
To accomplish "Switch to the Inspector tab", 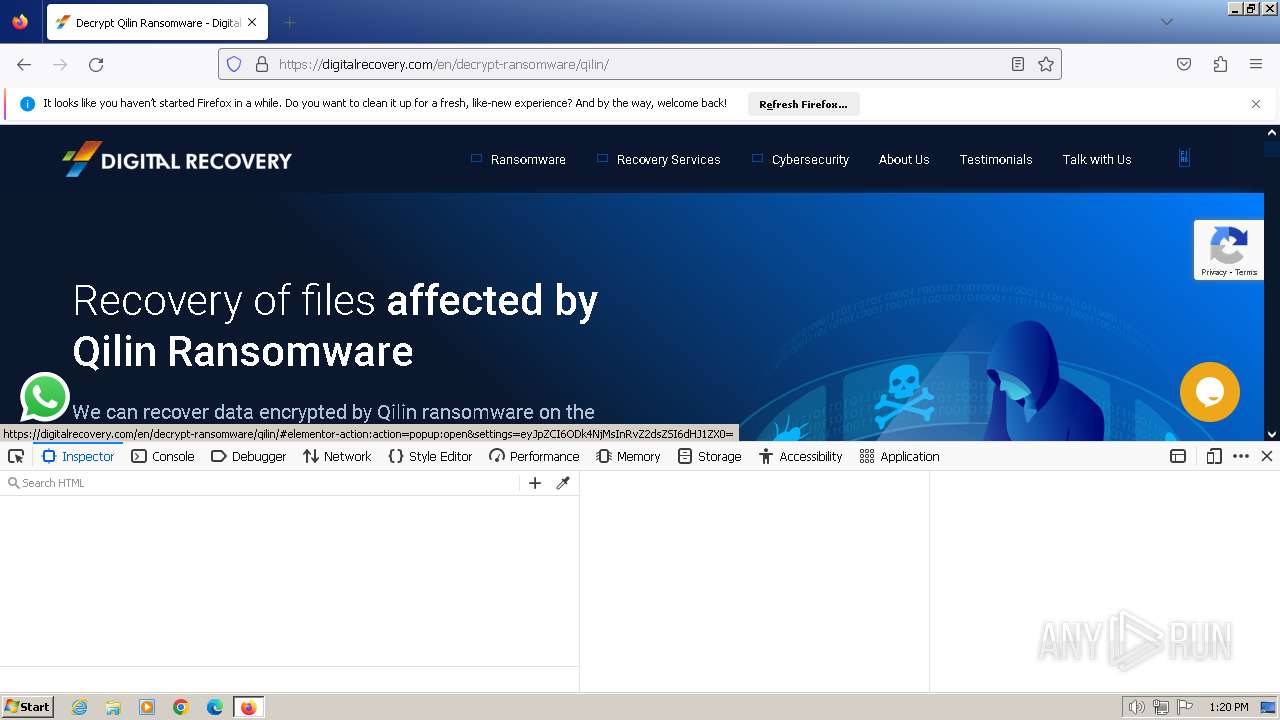I will coord(78,456).
